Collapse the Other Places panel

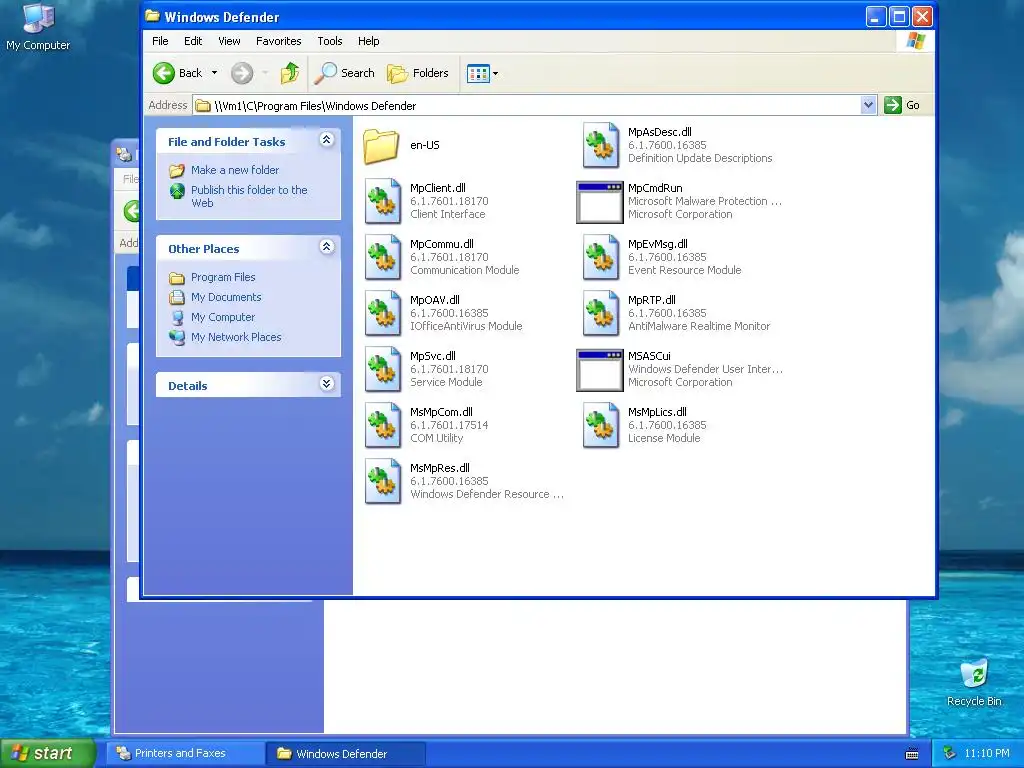click(327, 247)
